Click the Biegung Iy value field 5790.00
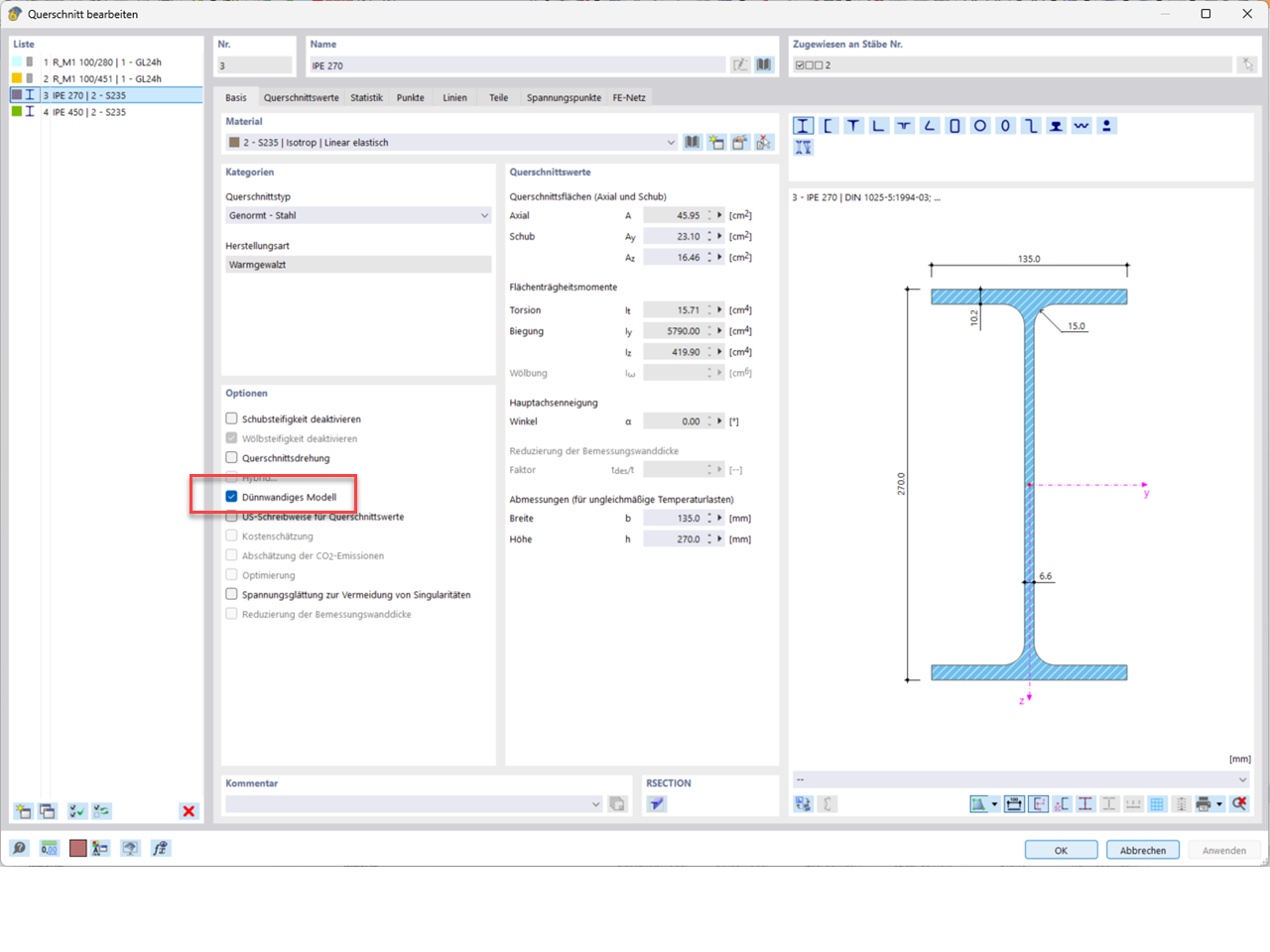Image resolution: width=1270 pixels, height=952 pixels. point(673,331)
